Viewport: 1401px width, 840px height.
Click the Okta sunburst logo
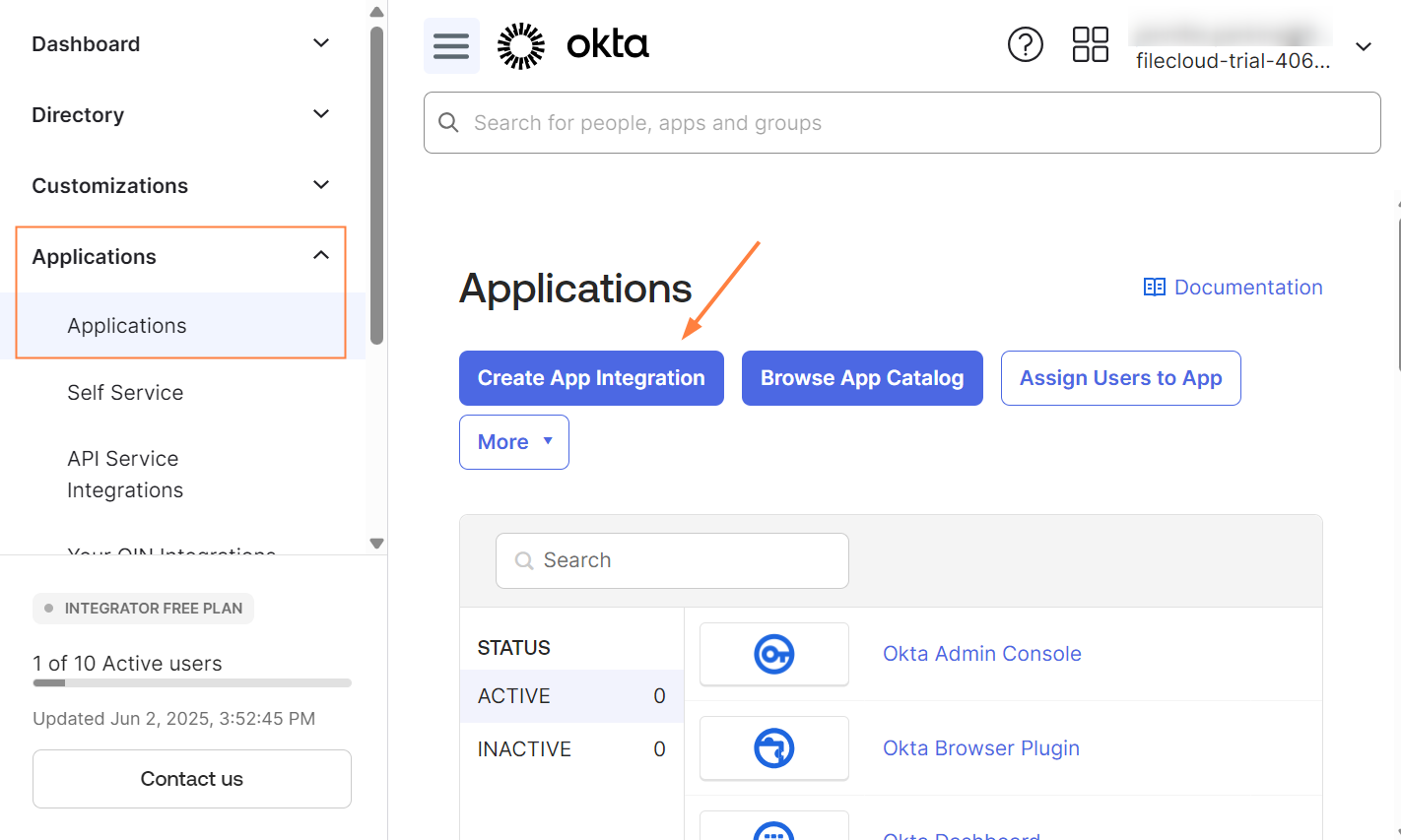[x=521, y=45]
